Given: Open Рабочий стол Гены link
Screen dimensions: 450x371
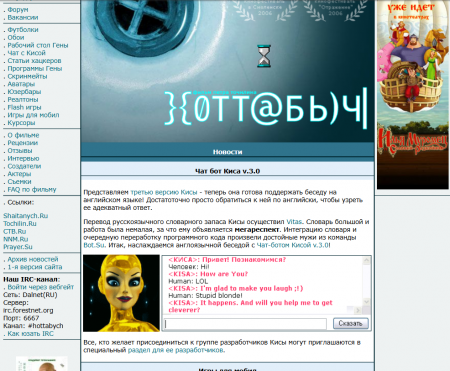Looking at the screenshot, I should click(38, 45).
